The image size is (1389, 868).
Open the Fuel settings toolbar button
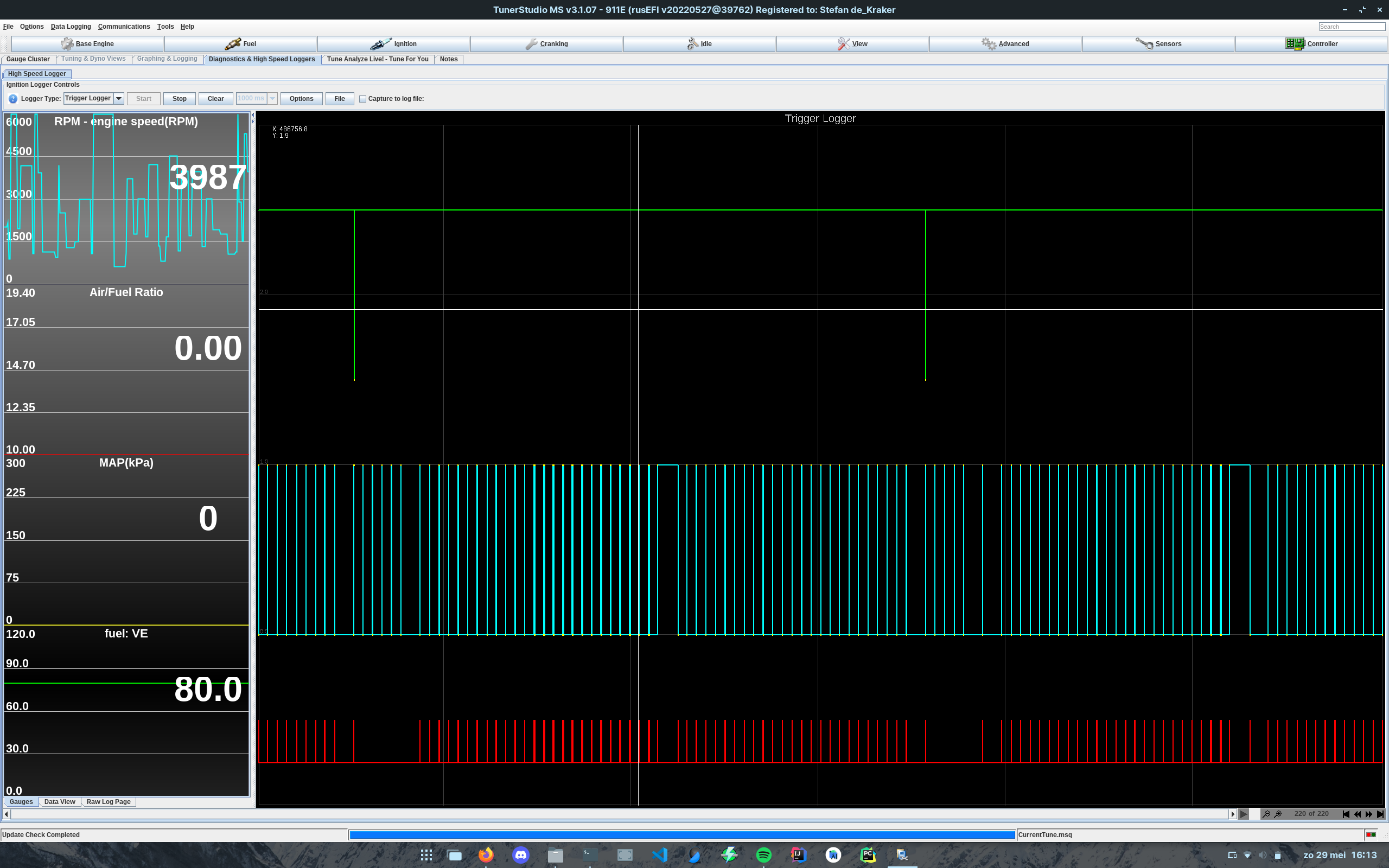(x=240, y=43)
